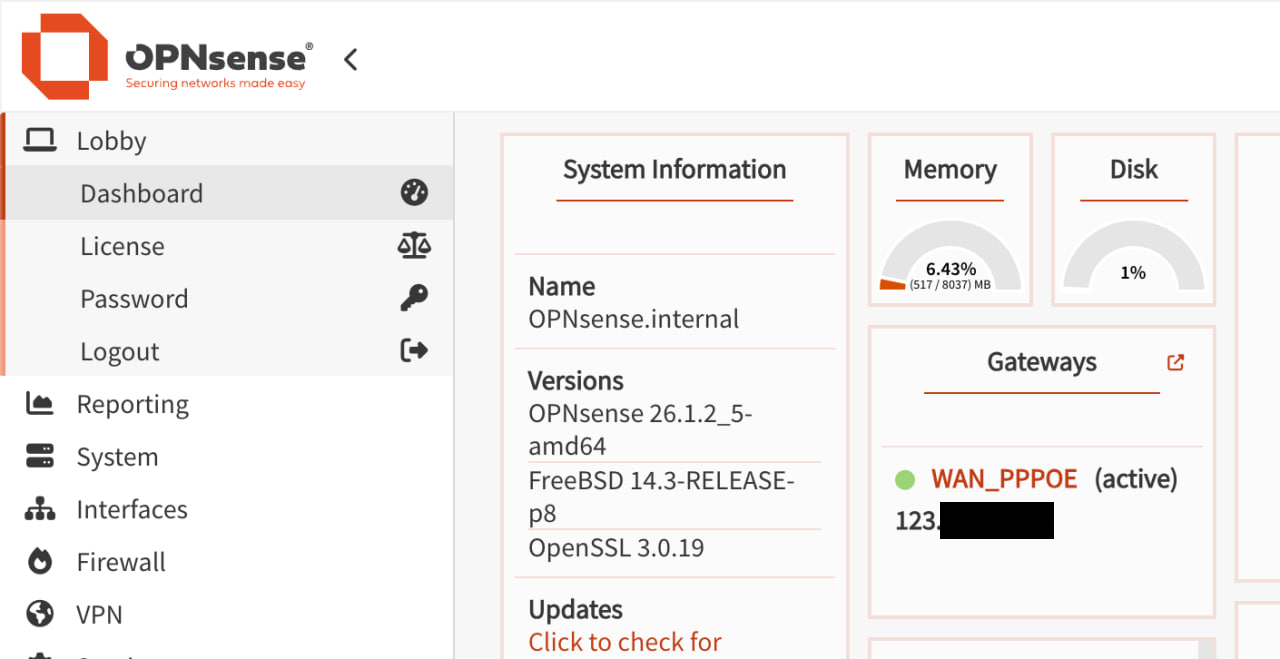Click the Lobby monitor icon
This screenshot has height=659, width=1280.
coord(39,140)
